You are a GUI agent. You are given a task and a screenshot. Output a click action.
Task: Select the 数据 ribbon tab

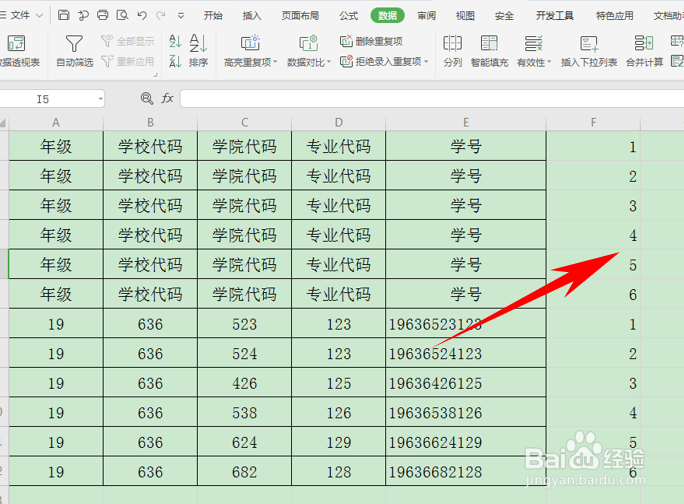[x=387, y=16]
